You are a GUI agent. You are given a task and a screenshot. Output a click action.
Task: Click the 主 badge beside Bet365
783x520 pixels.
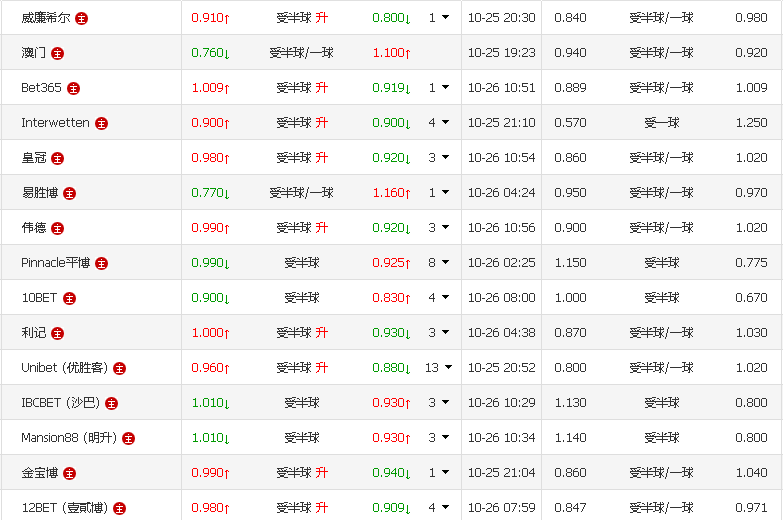pos(73,88)
